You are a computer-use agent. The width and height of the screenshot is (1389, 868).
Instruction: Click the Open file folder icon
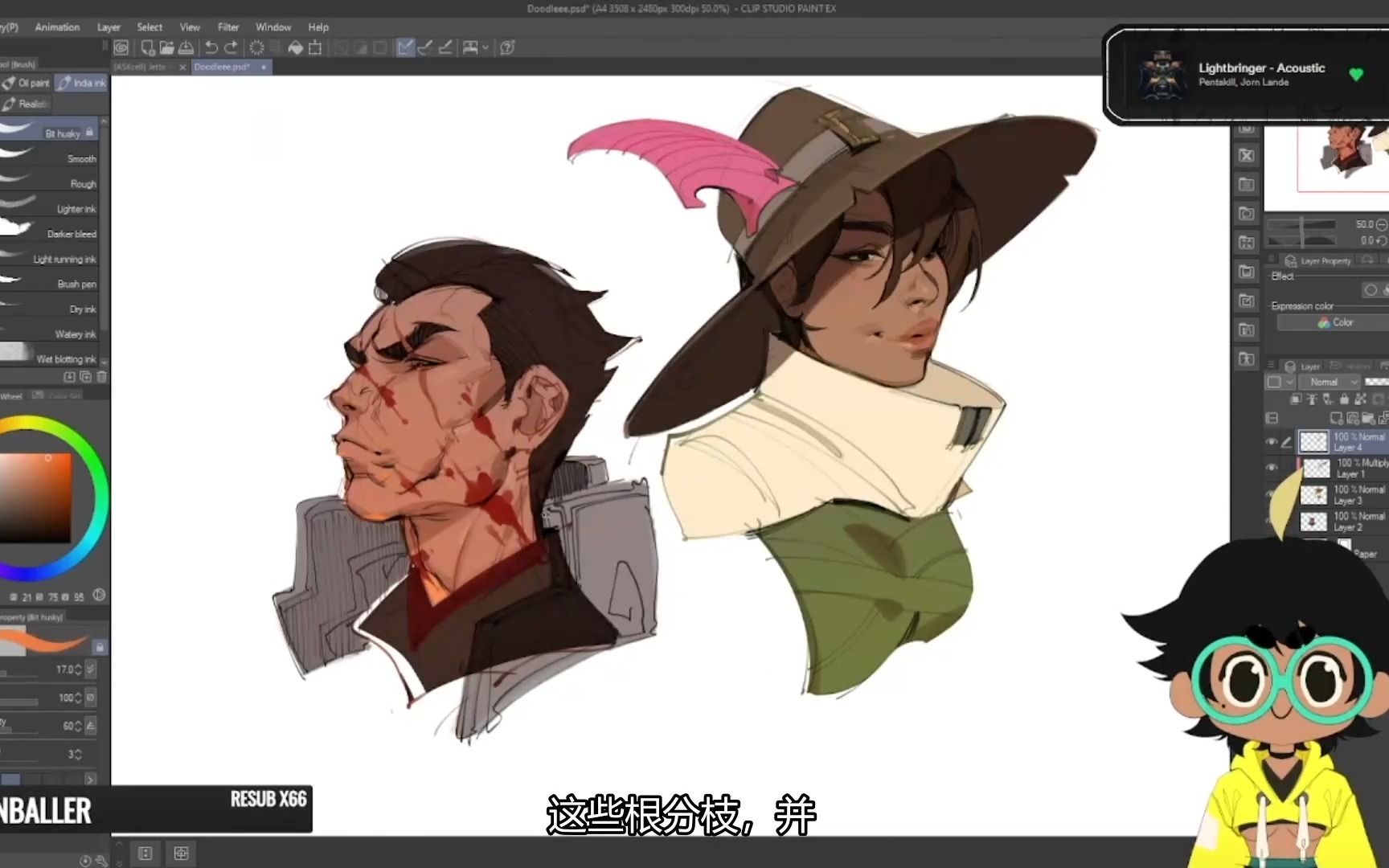tap(167, 47)
